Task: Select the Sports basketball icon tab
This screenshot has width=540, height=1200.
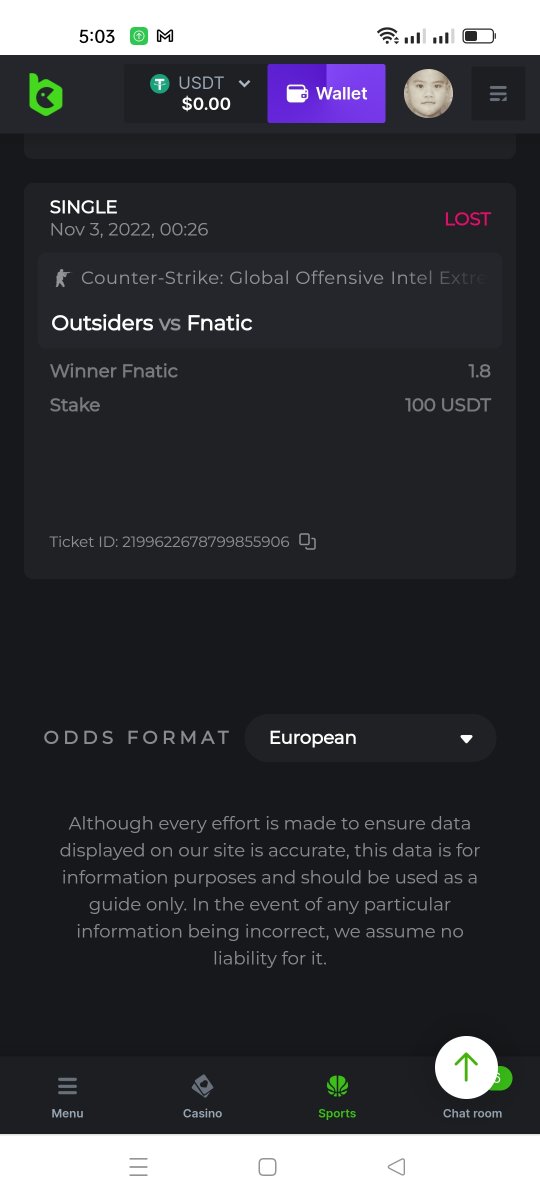Action: coord(337,1096)
